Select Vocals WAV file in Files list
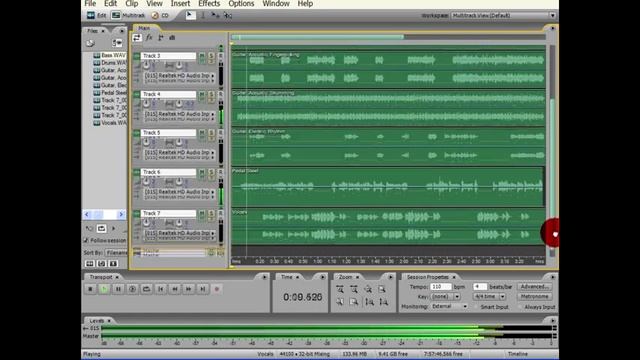Viewport: 640px width, 360px height. (110, 123)
